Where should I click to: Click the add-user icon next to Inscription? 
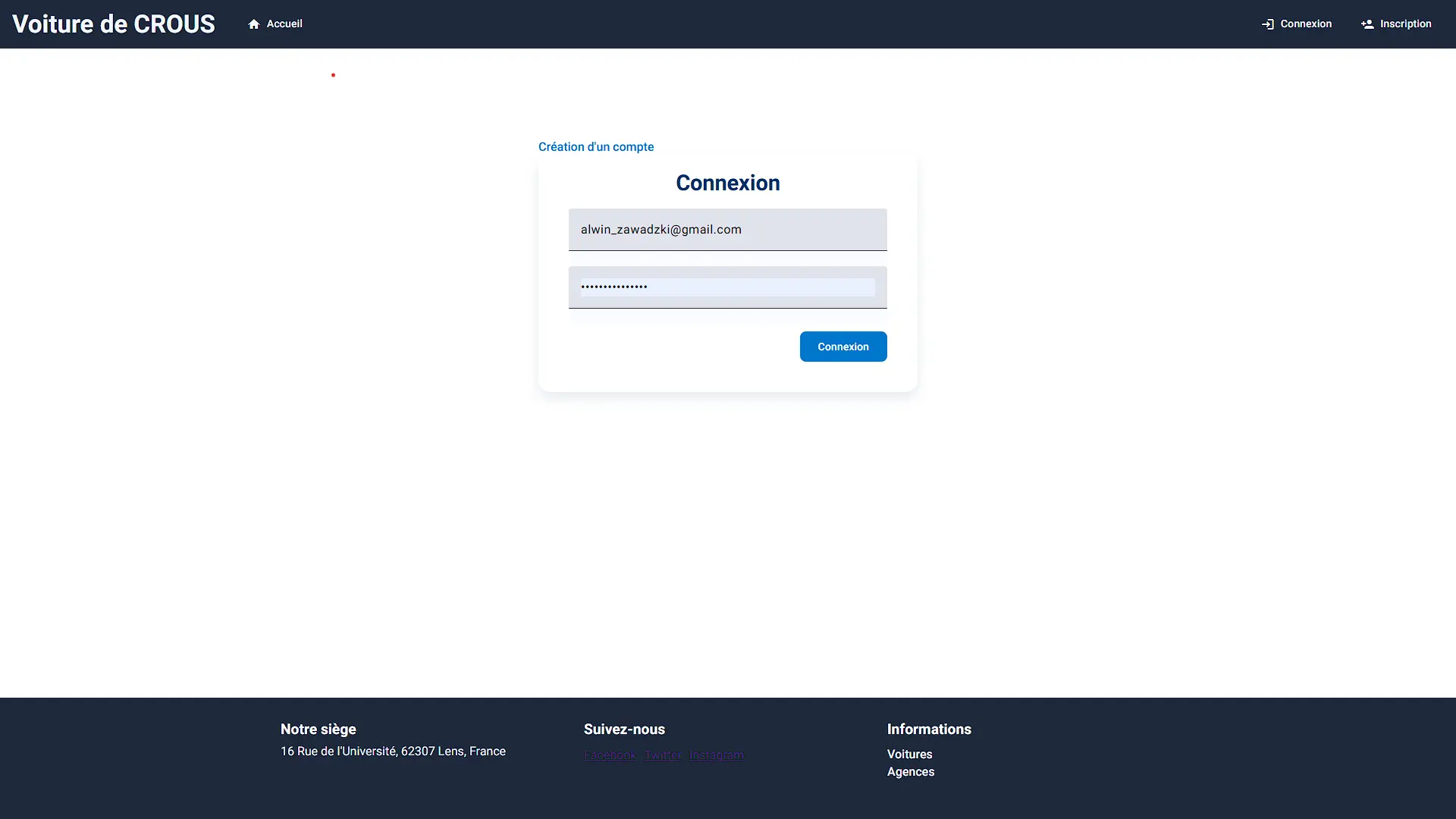point(1367,24)
